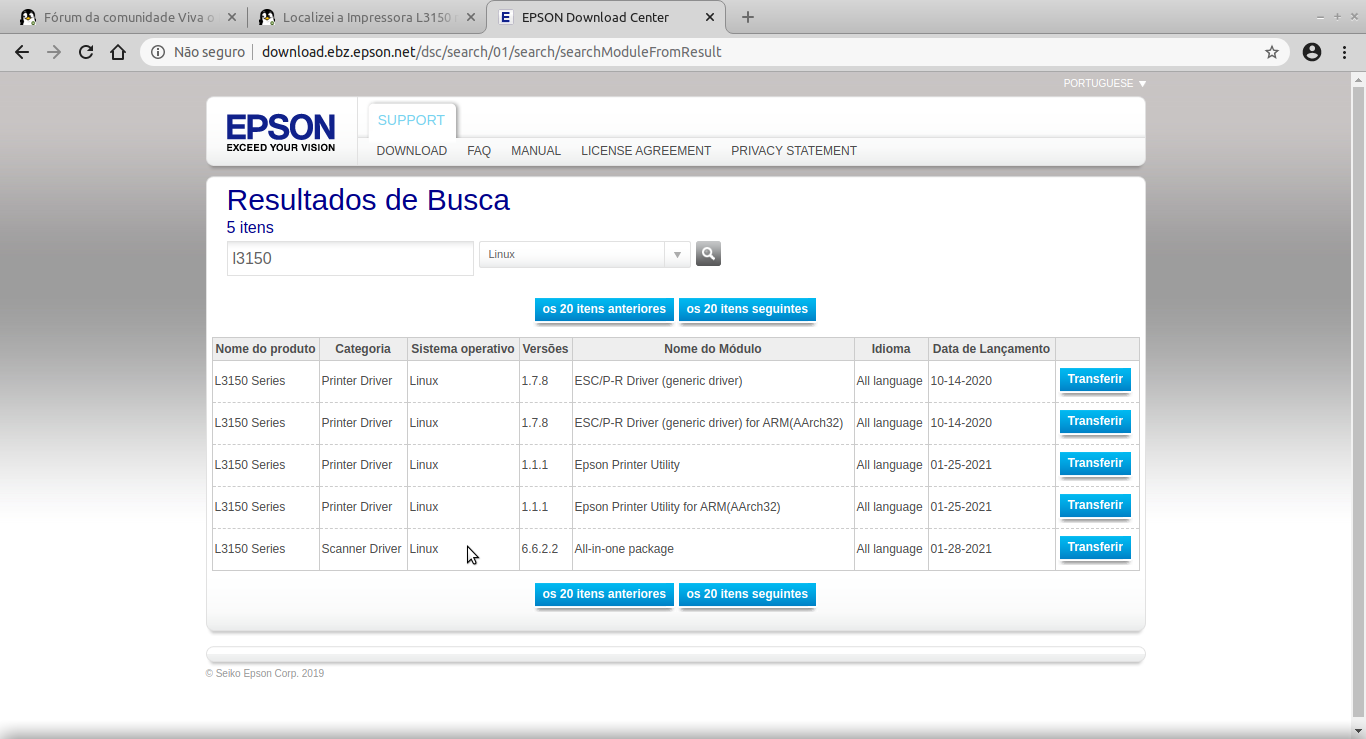
Task: Open the Chrome three-dot menu
Action: click(x=1344, y=52)
